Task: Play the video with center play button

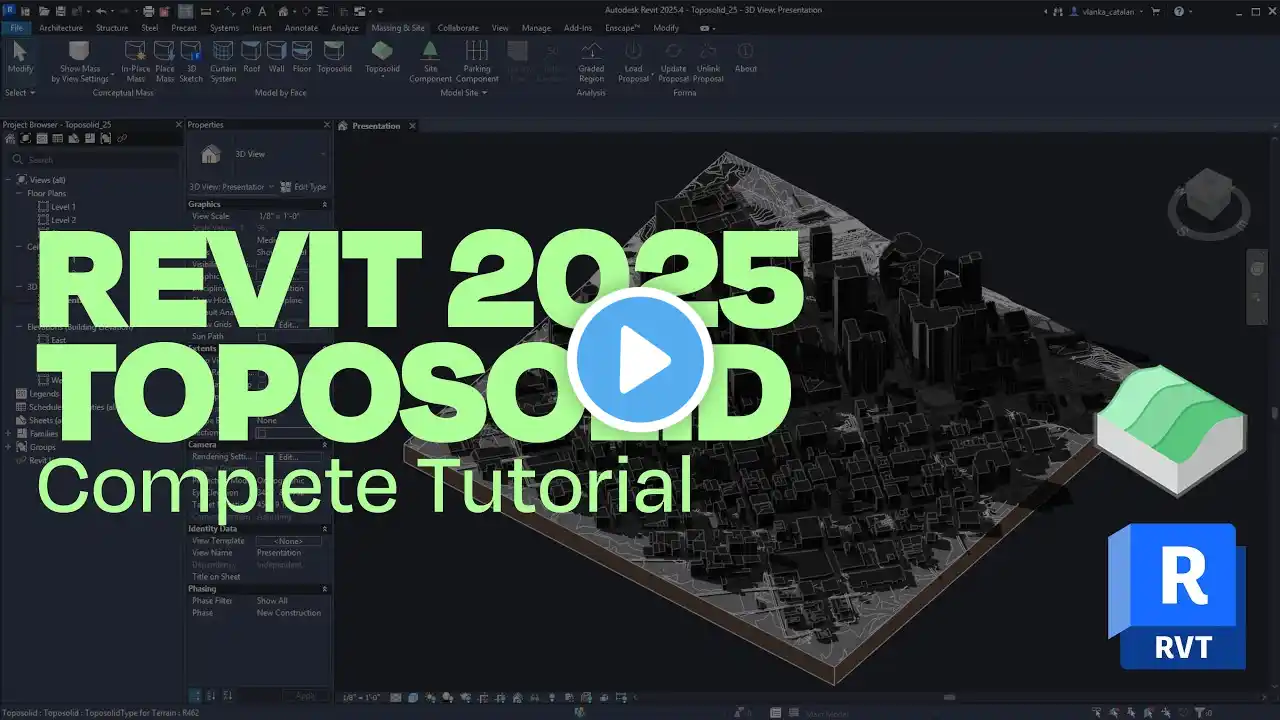Action: point(640,360)
